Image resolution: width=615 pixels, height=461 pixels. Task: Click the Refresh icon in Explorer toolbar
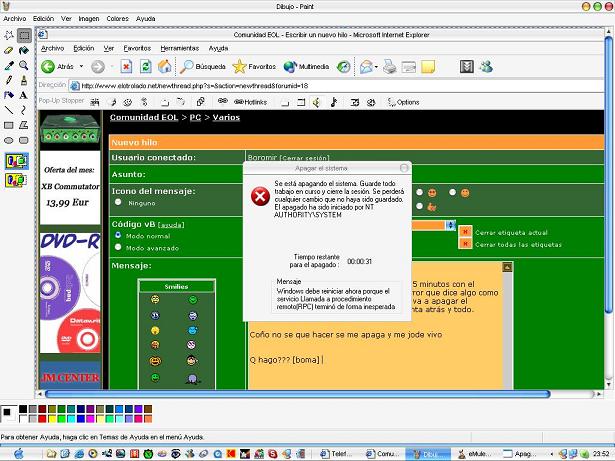click(146, 67)
